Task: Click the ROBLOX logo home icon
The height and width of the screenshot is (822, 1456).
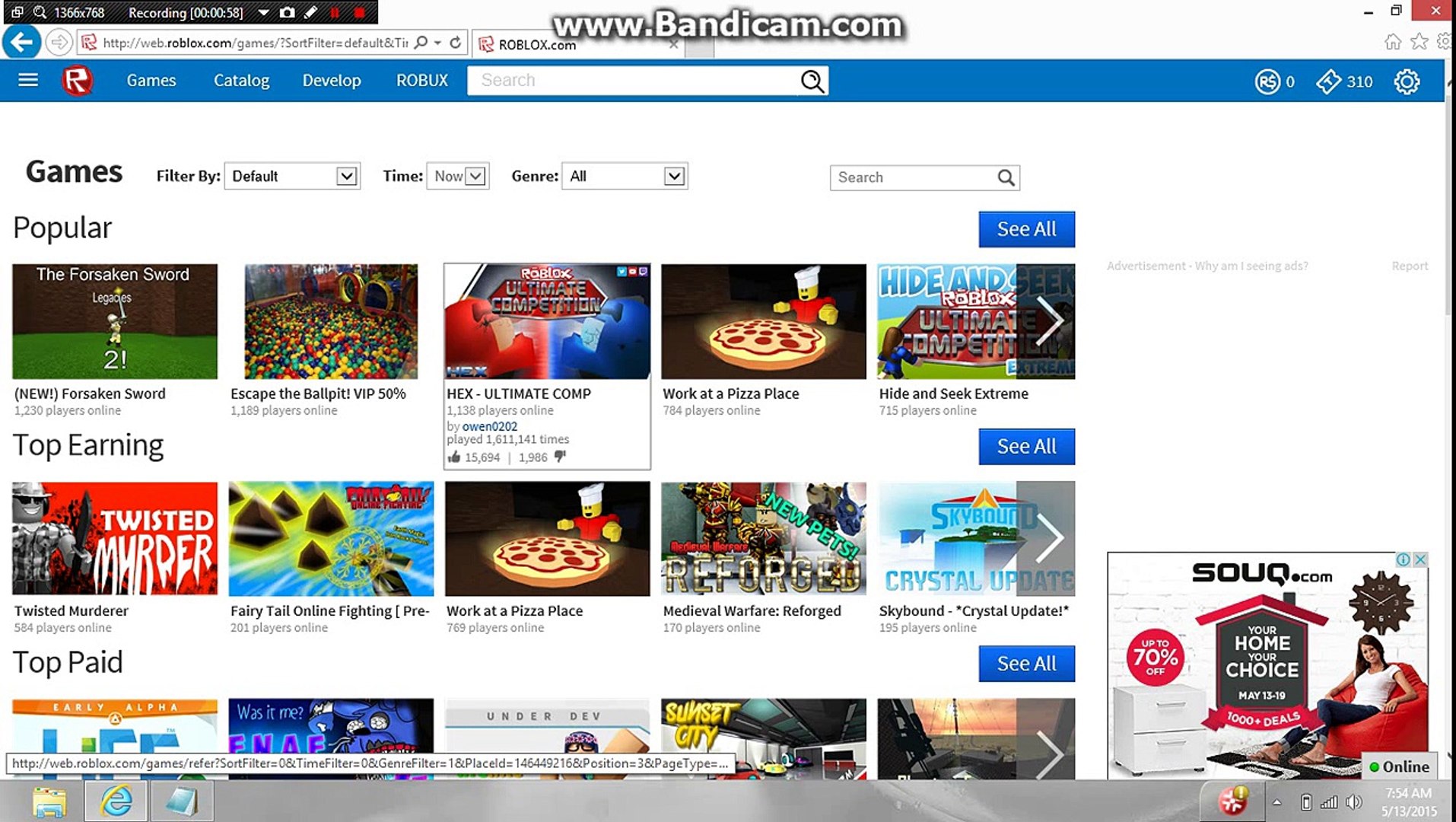Action: tap(77, 81)
